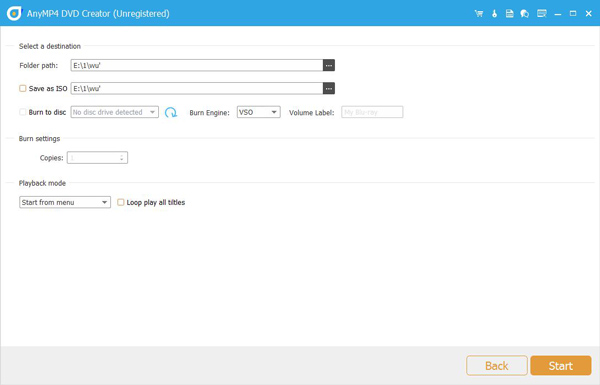Click the Copies stepper arrows
The width and height of the screenshot is (600, 385).
click(x=122, y=158)
